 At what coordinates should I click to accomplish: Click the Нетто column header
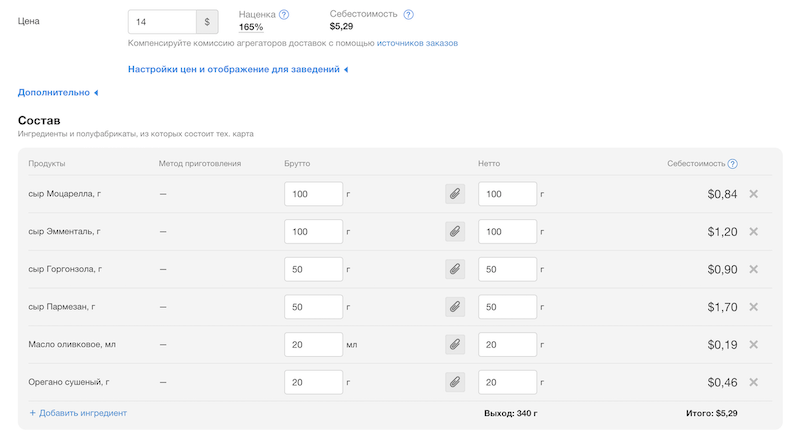coord(489,164)
